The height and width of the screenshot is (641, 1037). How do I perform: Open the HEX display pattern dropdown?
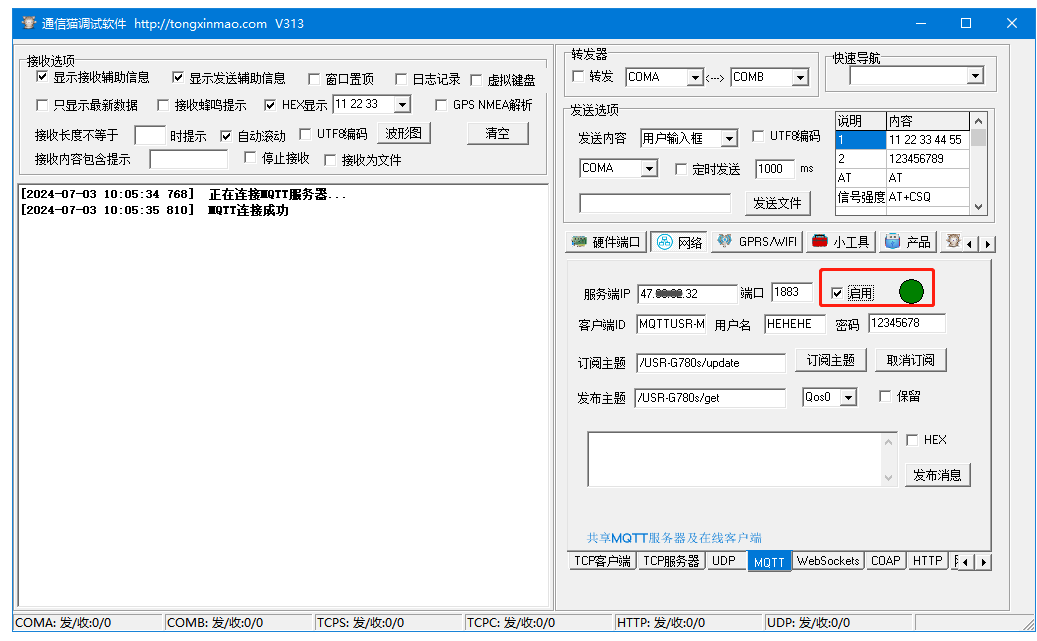(402, 105)
